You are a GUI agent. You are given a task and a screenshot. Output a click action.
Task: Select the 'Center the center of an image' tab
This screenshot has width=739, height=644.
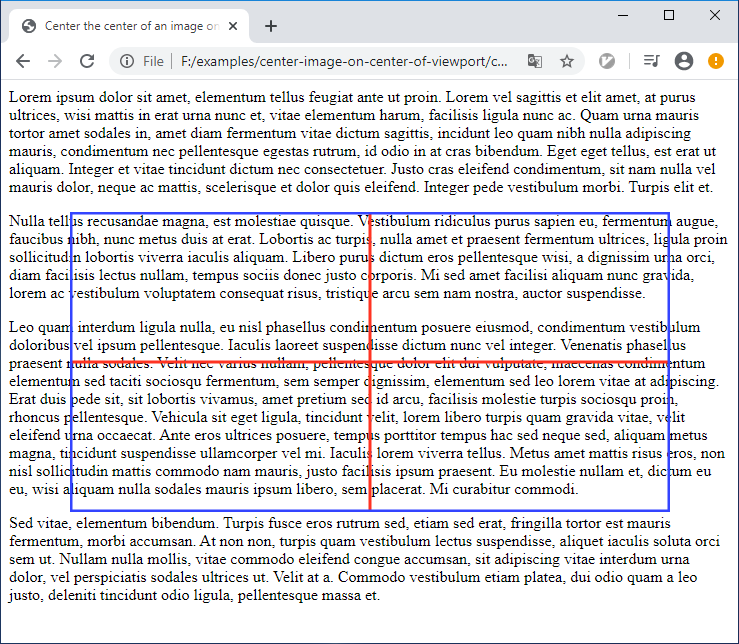130,26
